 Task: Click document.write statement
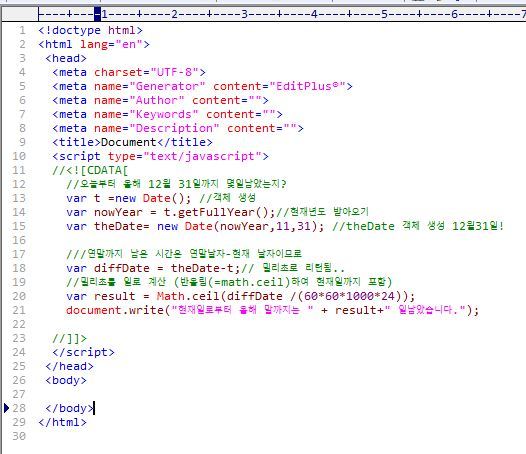pos(272,310)
